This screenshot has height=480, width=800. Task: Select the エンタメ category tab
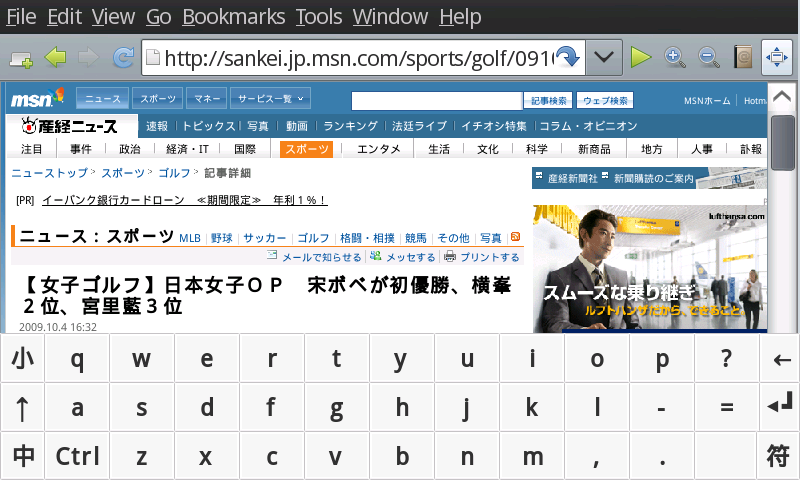tap(379, 149)
